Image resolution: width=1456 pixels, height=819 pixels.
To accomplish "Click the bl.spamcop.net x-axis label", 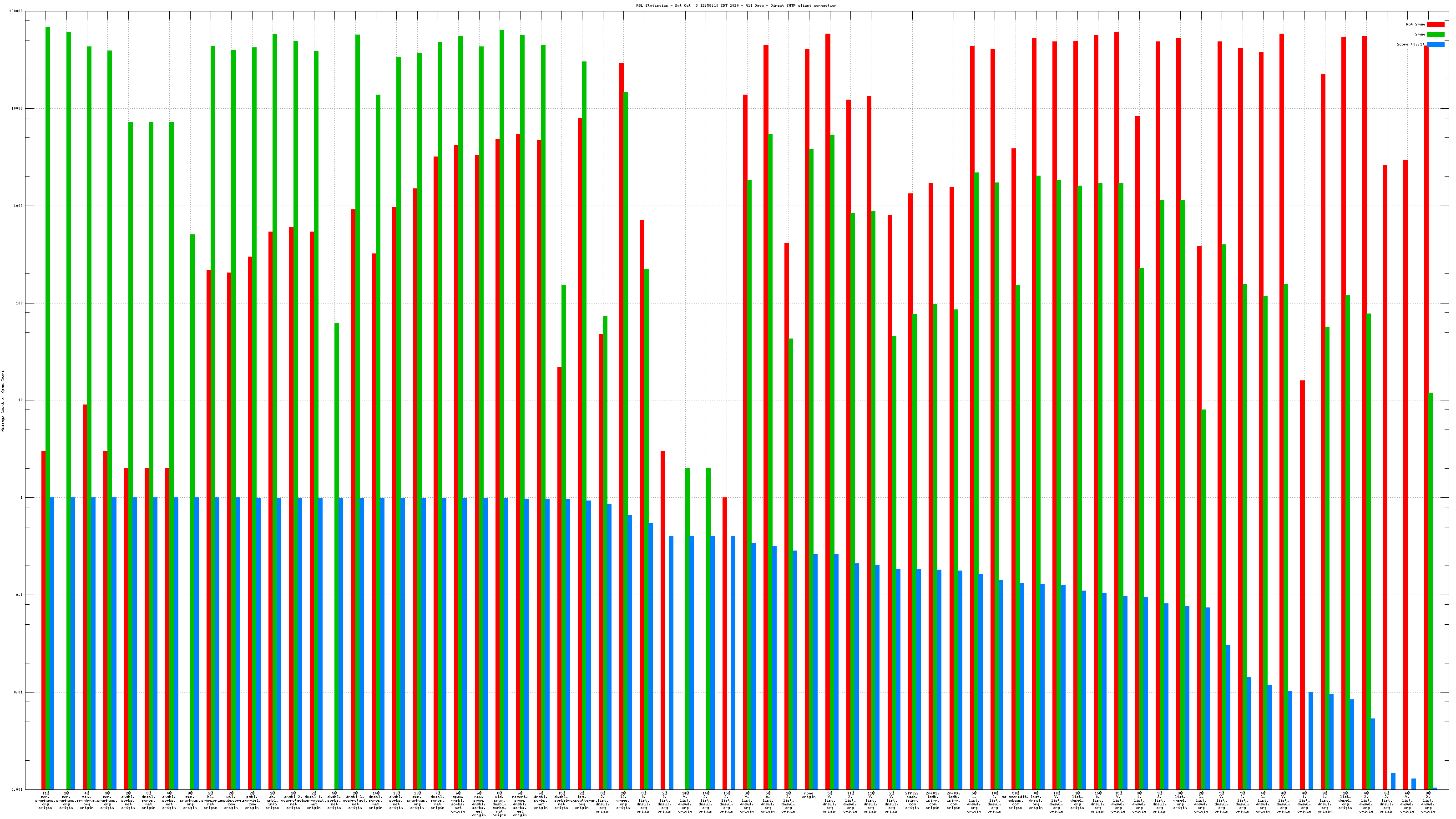I will pyautogui.click(x=210, y=800).
